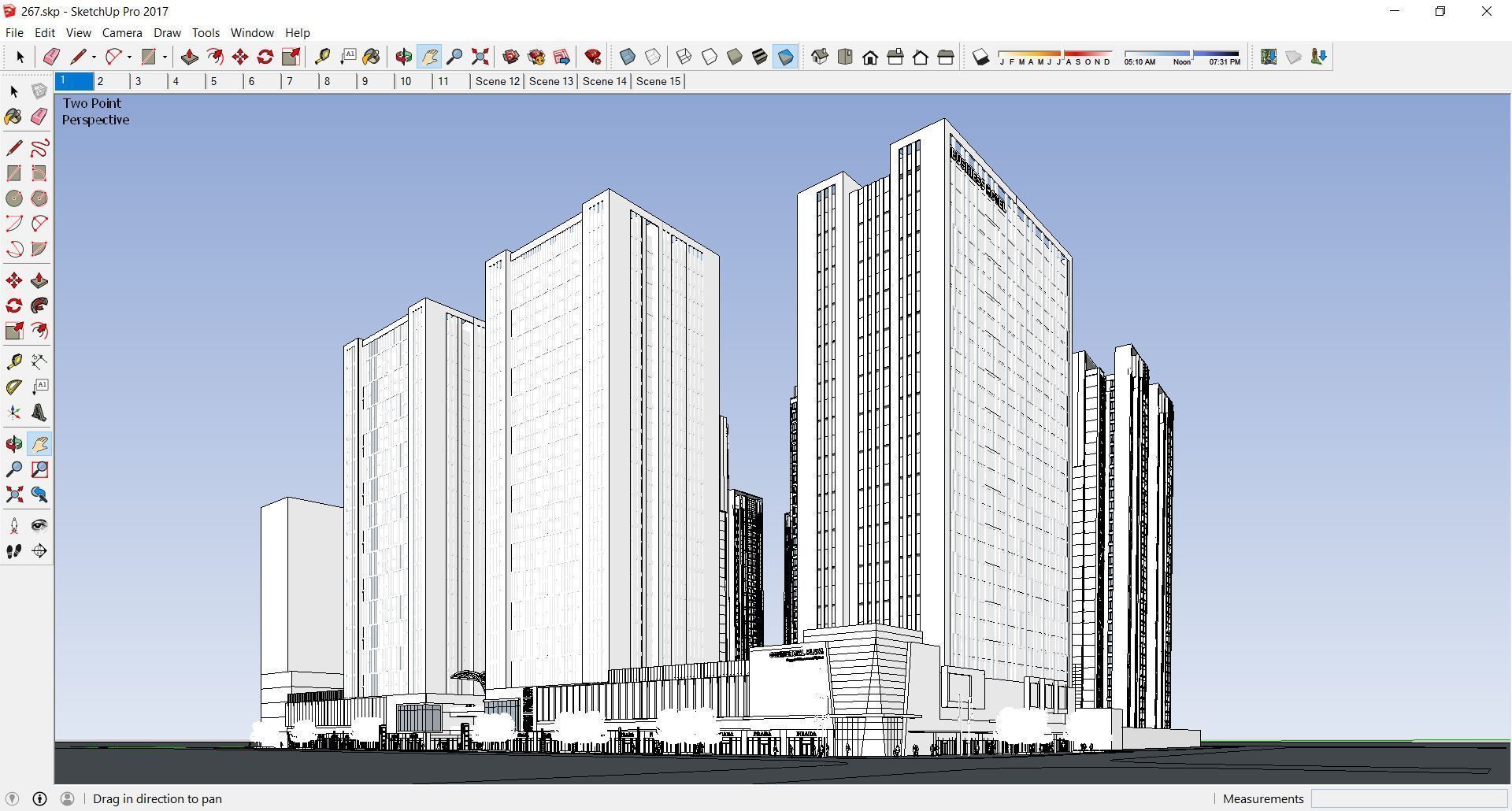The image size is (1512, 811).
Task: Select the Dimensions tool
Action: [x=39, y=361]
